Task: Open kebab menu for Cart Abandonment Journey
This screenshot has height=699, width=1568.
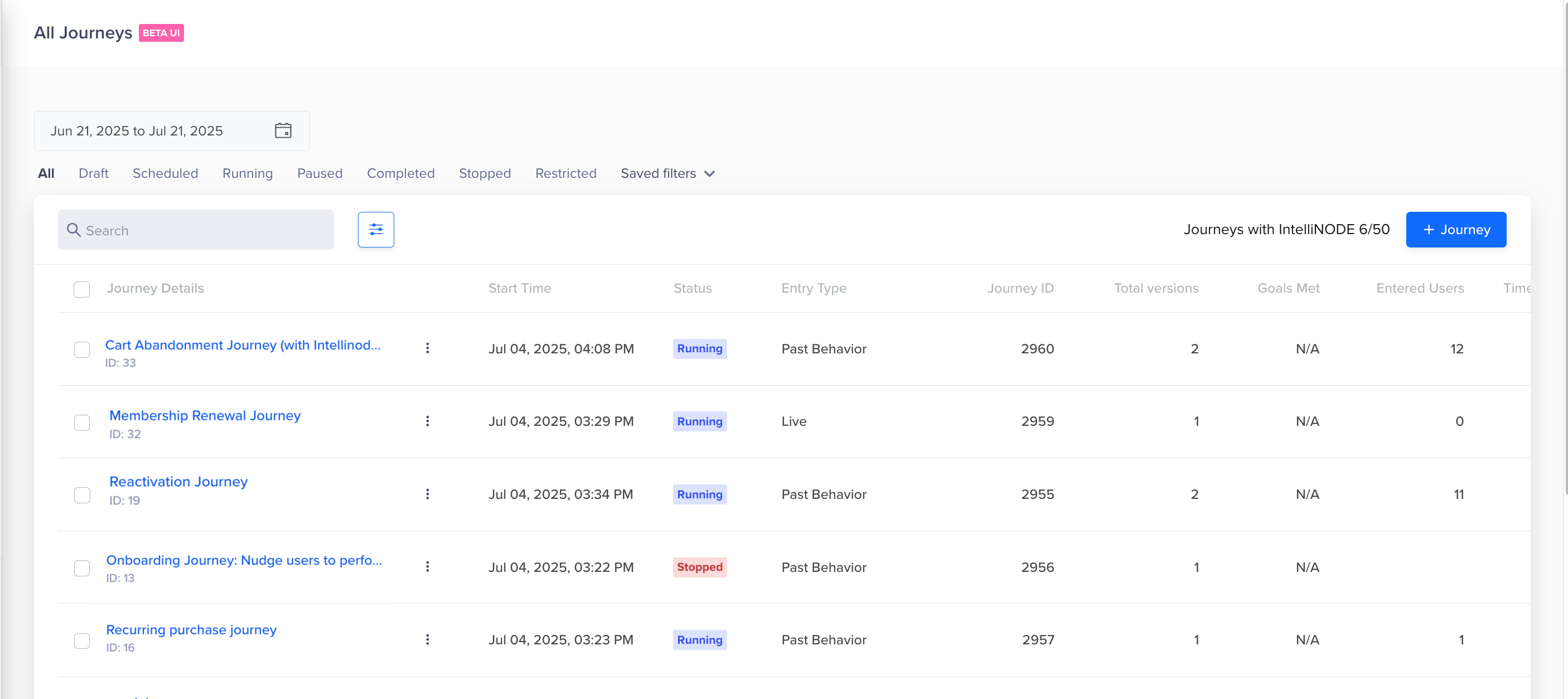Action: coord(427,348)
